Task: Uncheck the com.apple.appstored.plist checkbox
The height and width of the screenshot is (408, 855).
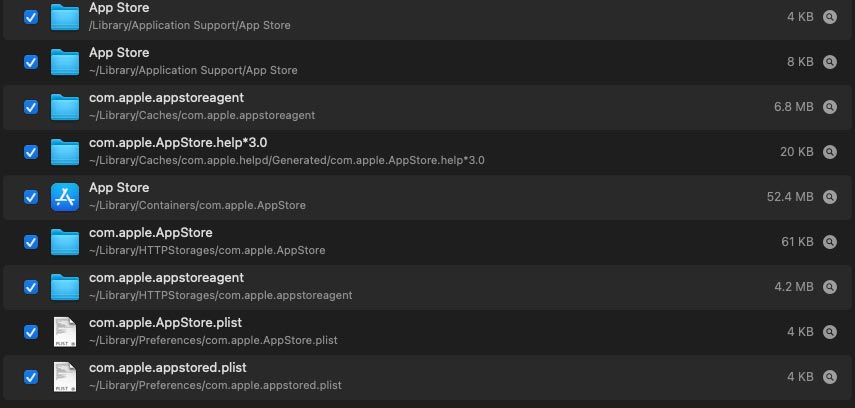Action: (31, 377)
